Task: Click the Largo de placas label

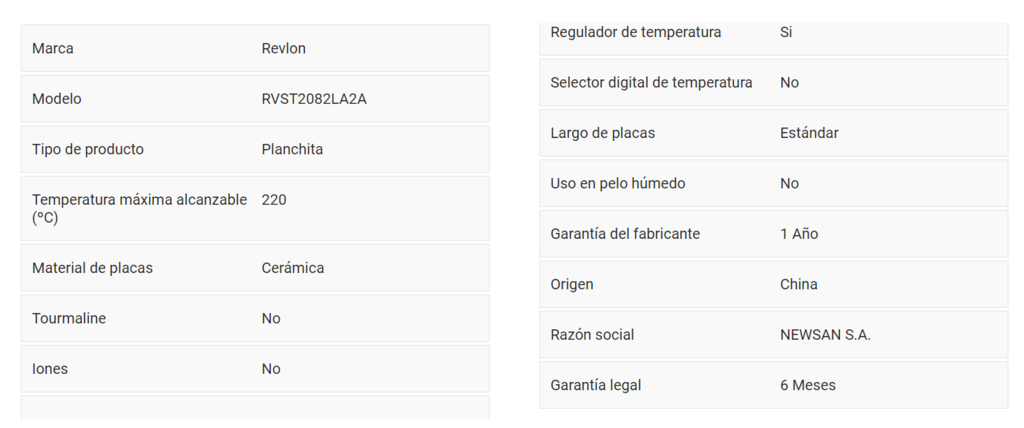Action: pos(602,133)
